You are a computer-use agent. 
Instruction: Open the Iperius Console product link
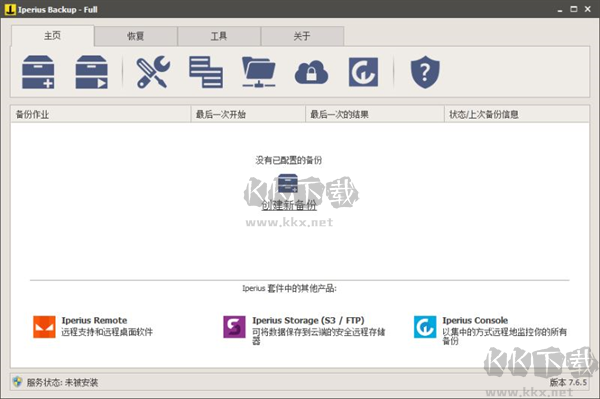[x=475, y=320]
